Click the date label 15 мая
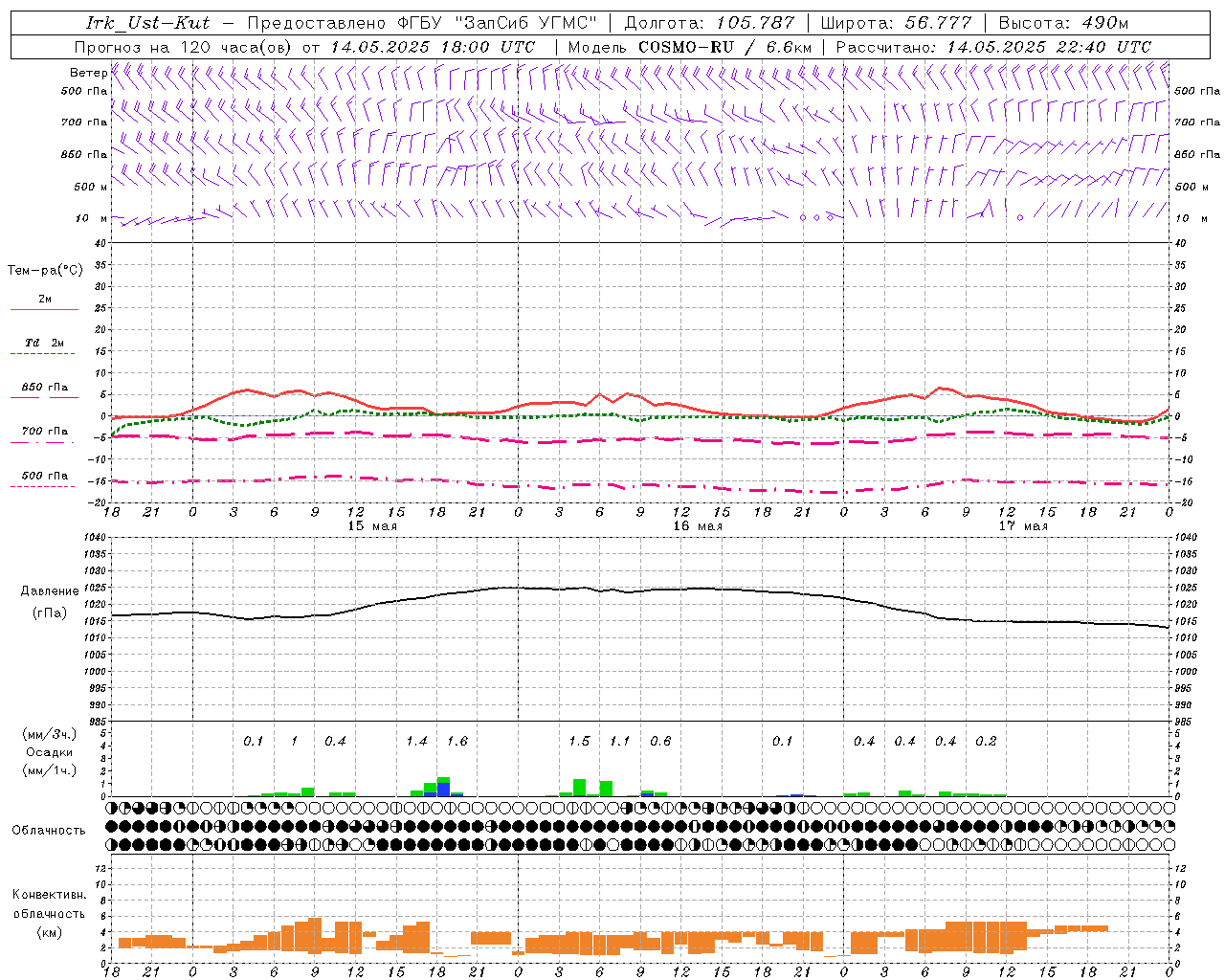Viewport: 1225px width, 980px height. pos(371,526)
